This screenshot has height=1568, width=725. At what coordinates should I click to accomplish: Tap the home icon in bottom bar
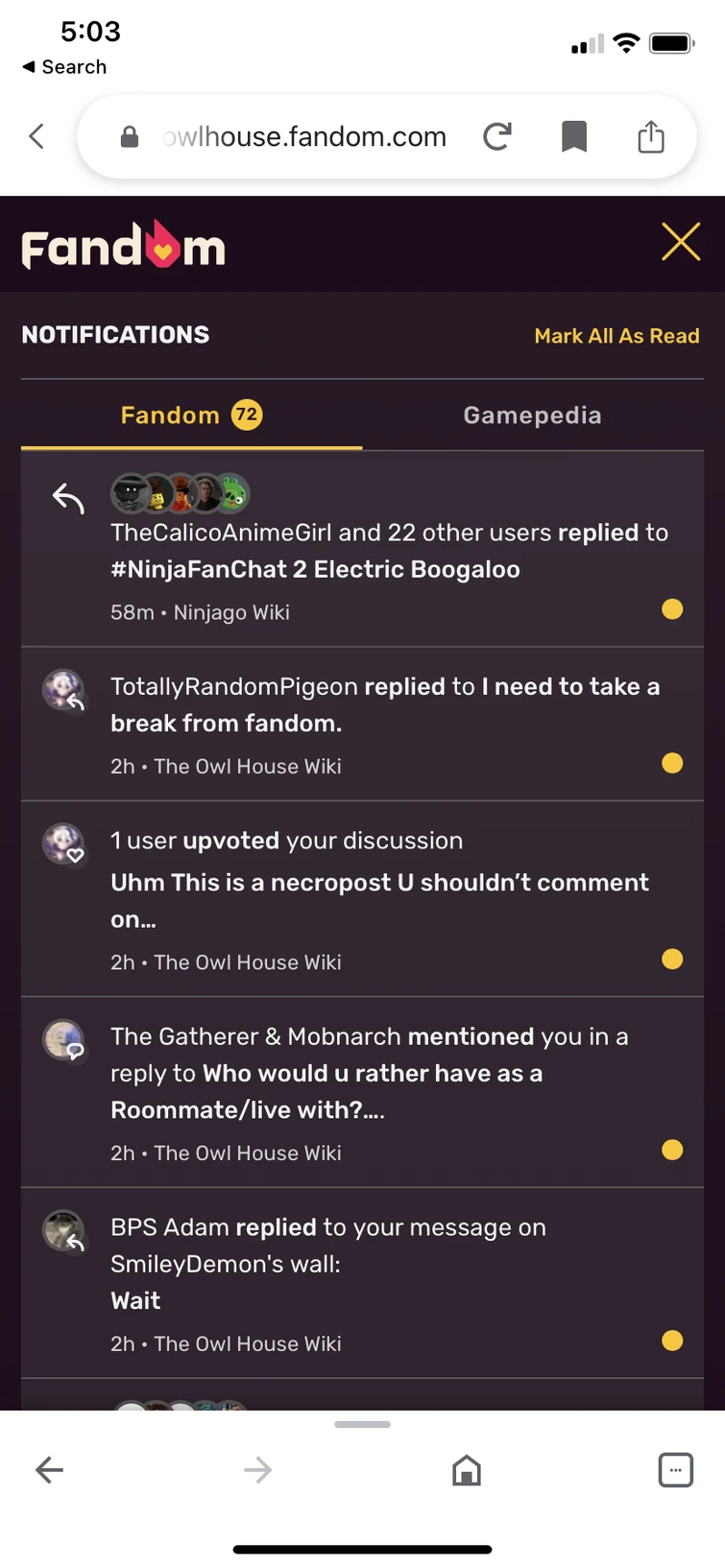click(467, 1470)
